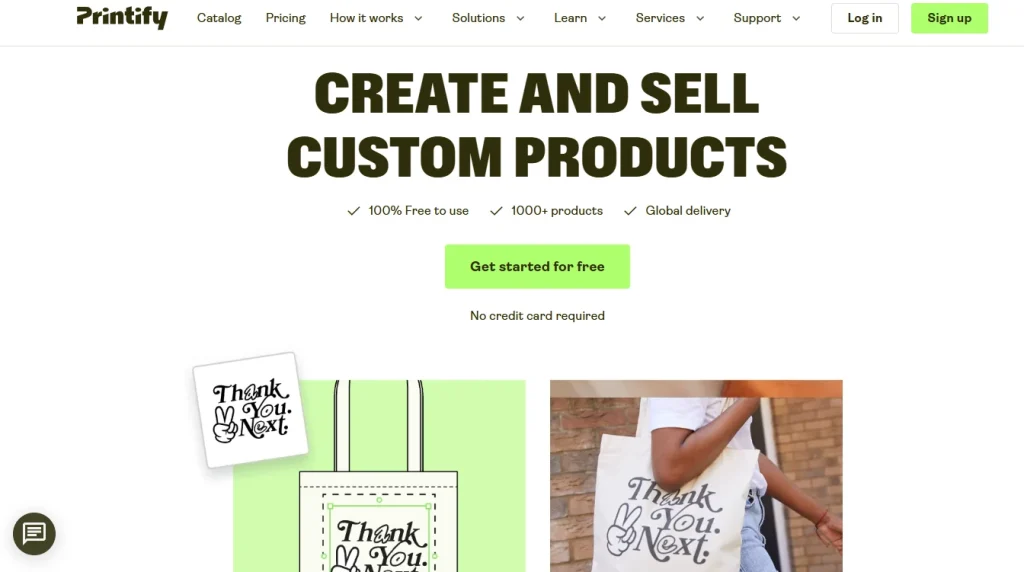Click the tote bag design mockup image
1024x572 pixels.
click(379, 476)
